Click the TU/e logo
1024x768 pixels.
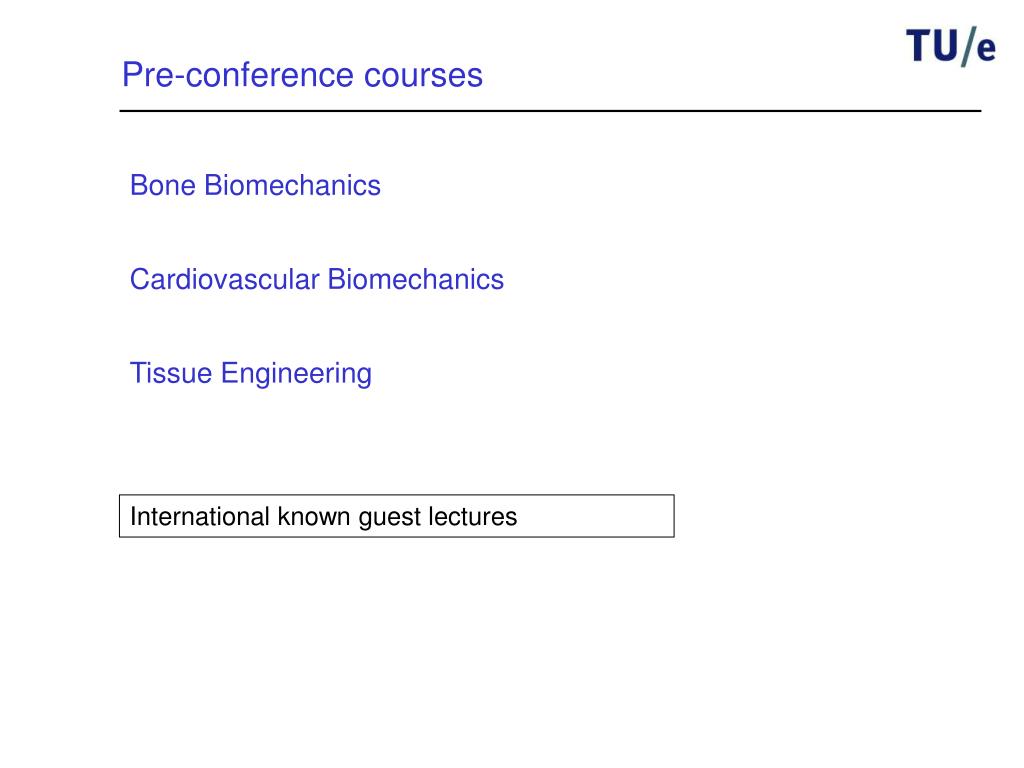coord(951,46)
